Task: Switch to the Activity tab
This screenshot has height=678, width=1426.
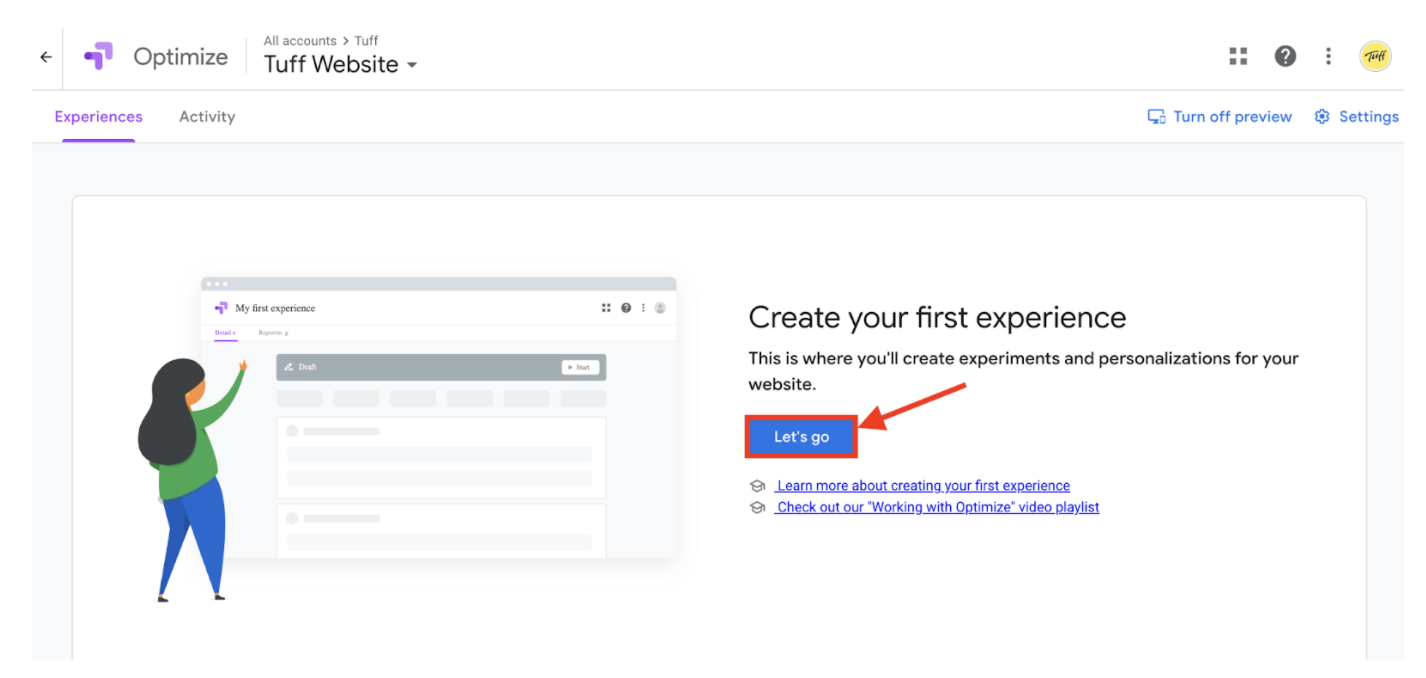Action: point(206,116)
